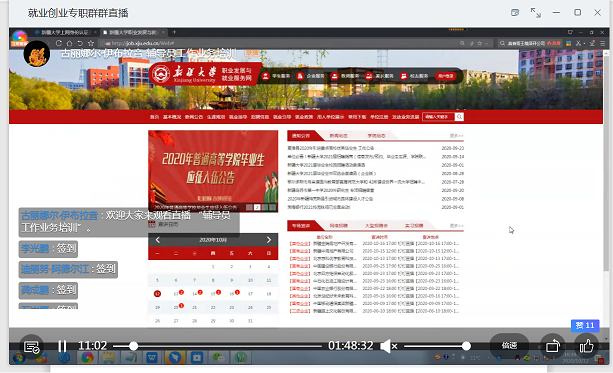Toggle the chat comments overlay icon
The height and width of the screenshot is (373, 613).
click(x=31, y=346)
